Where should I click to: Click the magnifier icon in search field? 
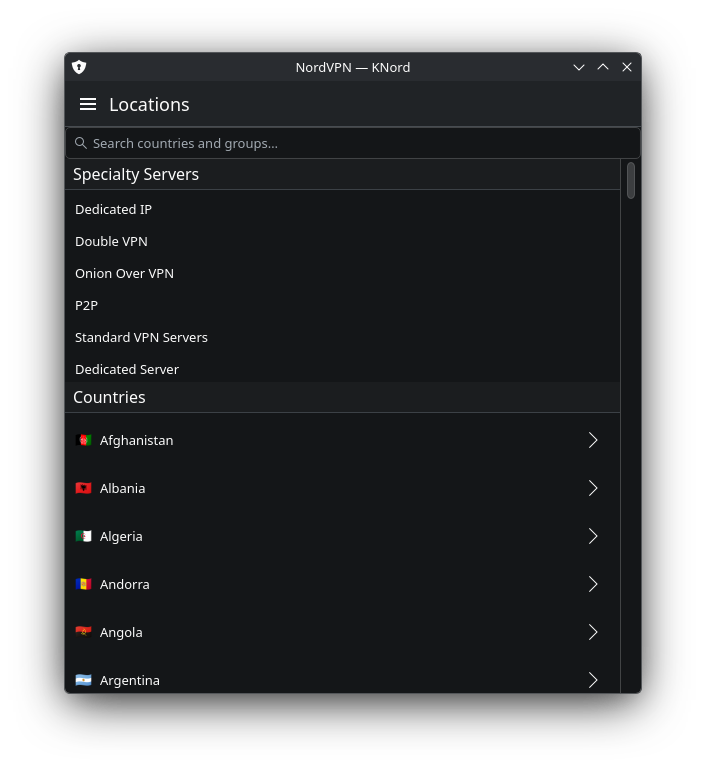pos(81,143)
